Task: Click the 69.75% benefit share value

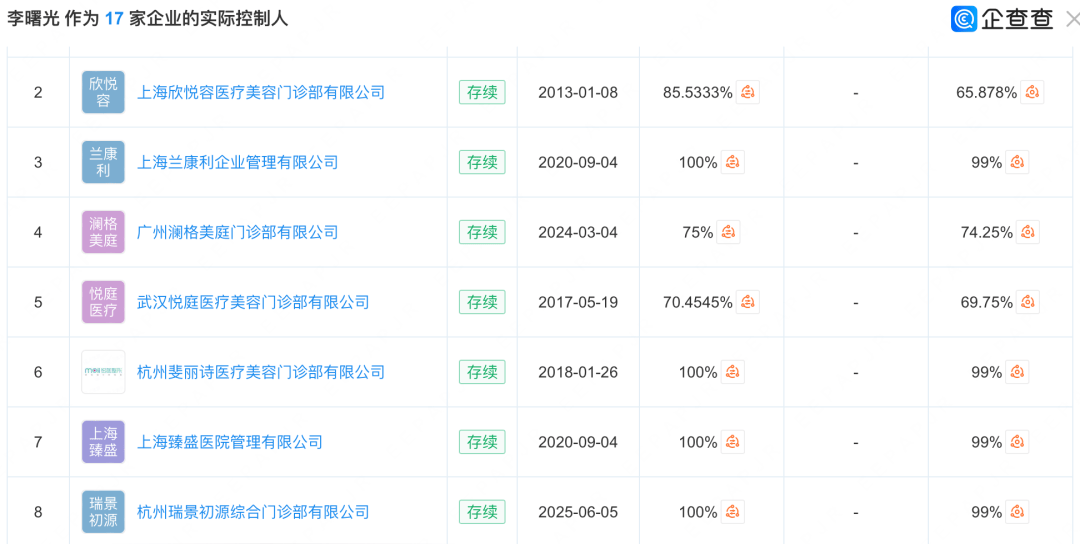Action: [x=986, y=302]
